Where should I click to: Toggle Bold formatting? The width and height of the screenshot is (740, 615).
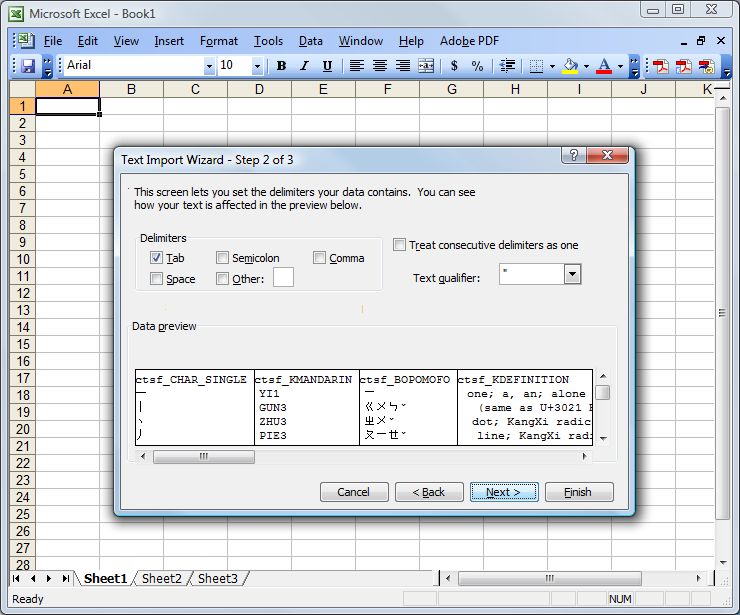click(281, 66)
